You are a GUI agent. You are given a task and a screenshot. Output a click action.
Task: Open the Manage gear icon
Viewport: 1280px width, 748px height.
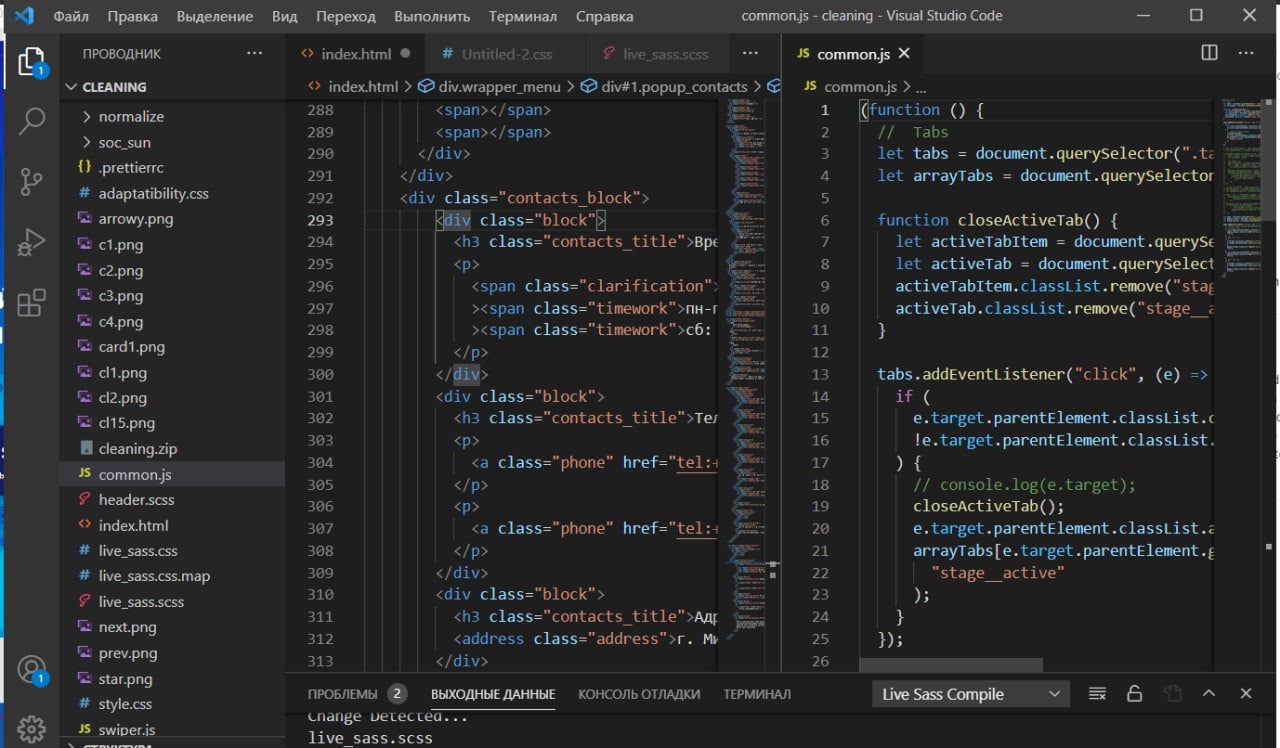[x=32, y=728]
